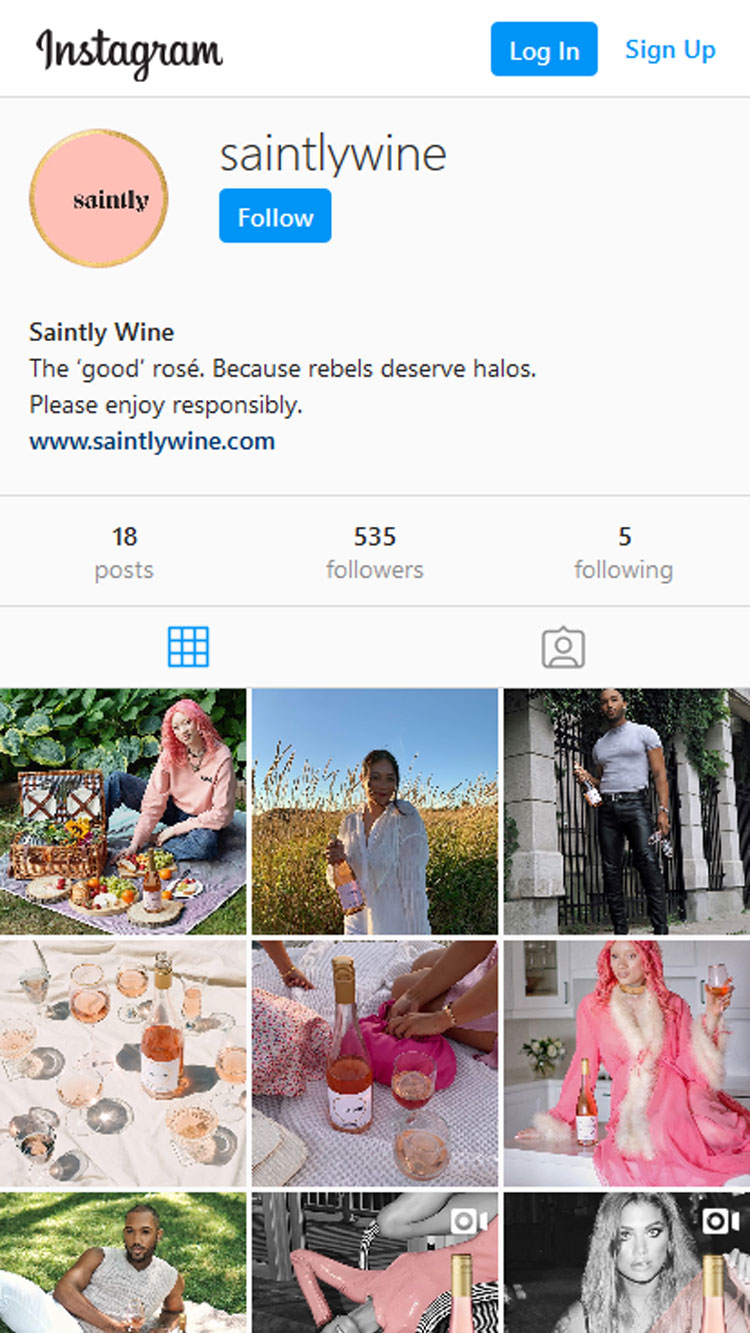Click the saintly profile picture
Image resolution: width=750 pixels, height=1333 pixels.
99,198
